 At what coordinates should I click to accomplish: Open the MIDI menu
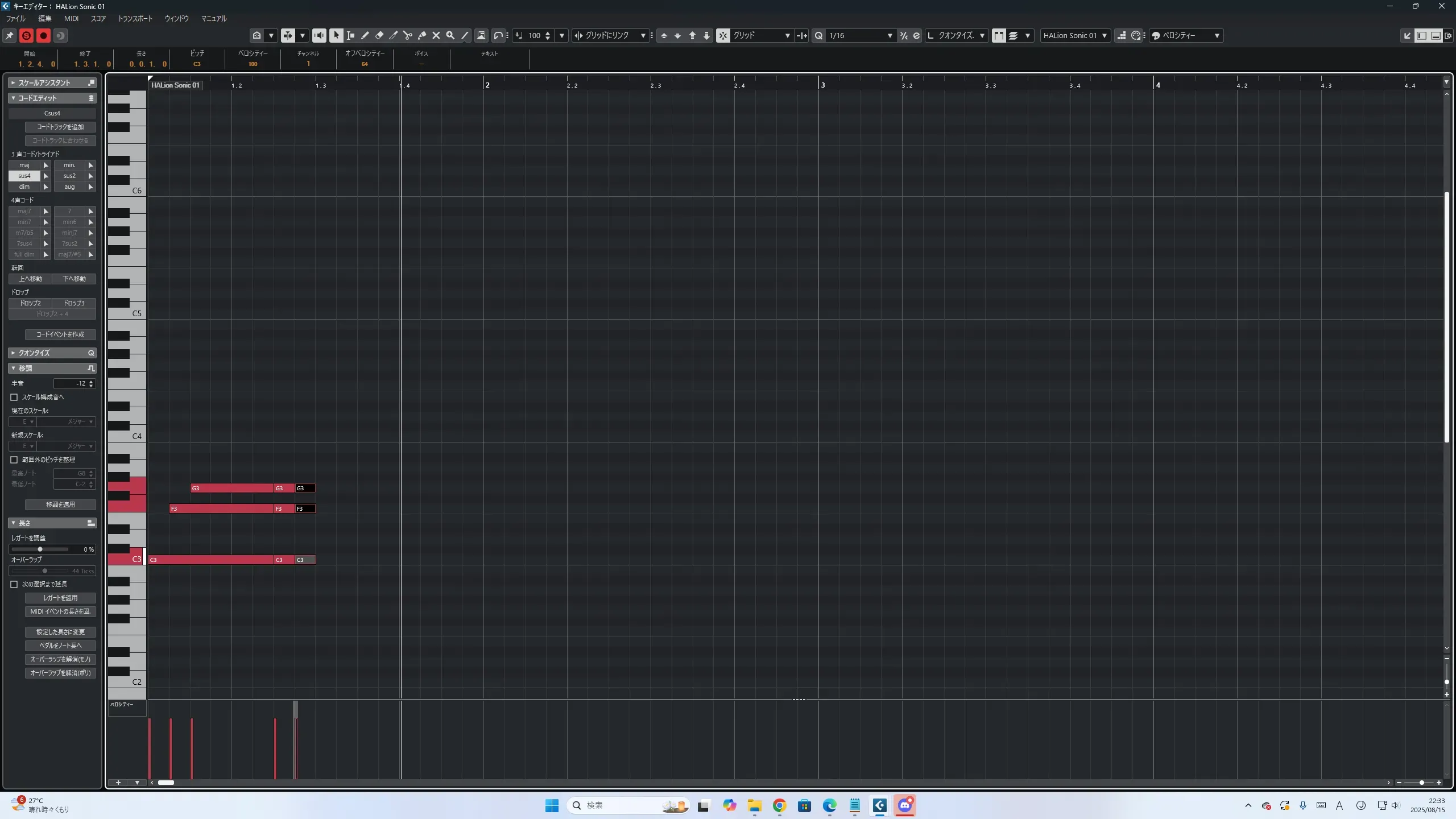click(71, 18)
